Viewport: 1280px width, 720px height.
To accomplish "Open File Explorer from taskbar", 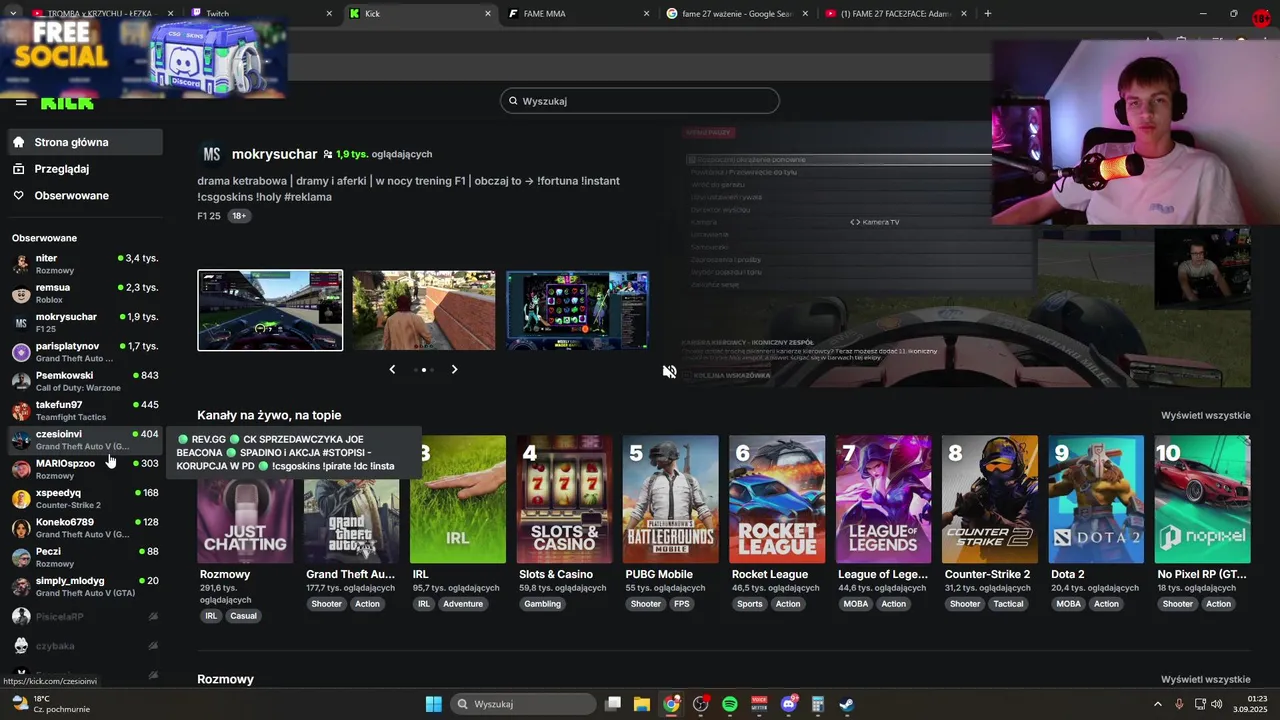I will coord(642,704).
